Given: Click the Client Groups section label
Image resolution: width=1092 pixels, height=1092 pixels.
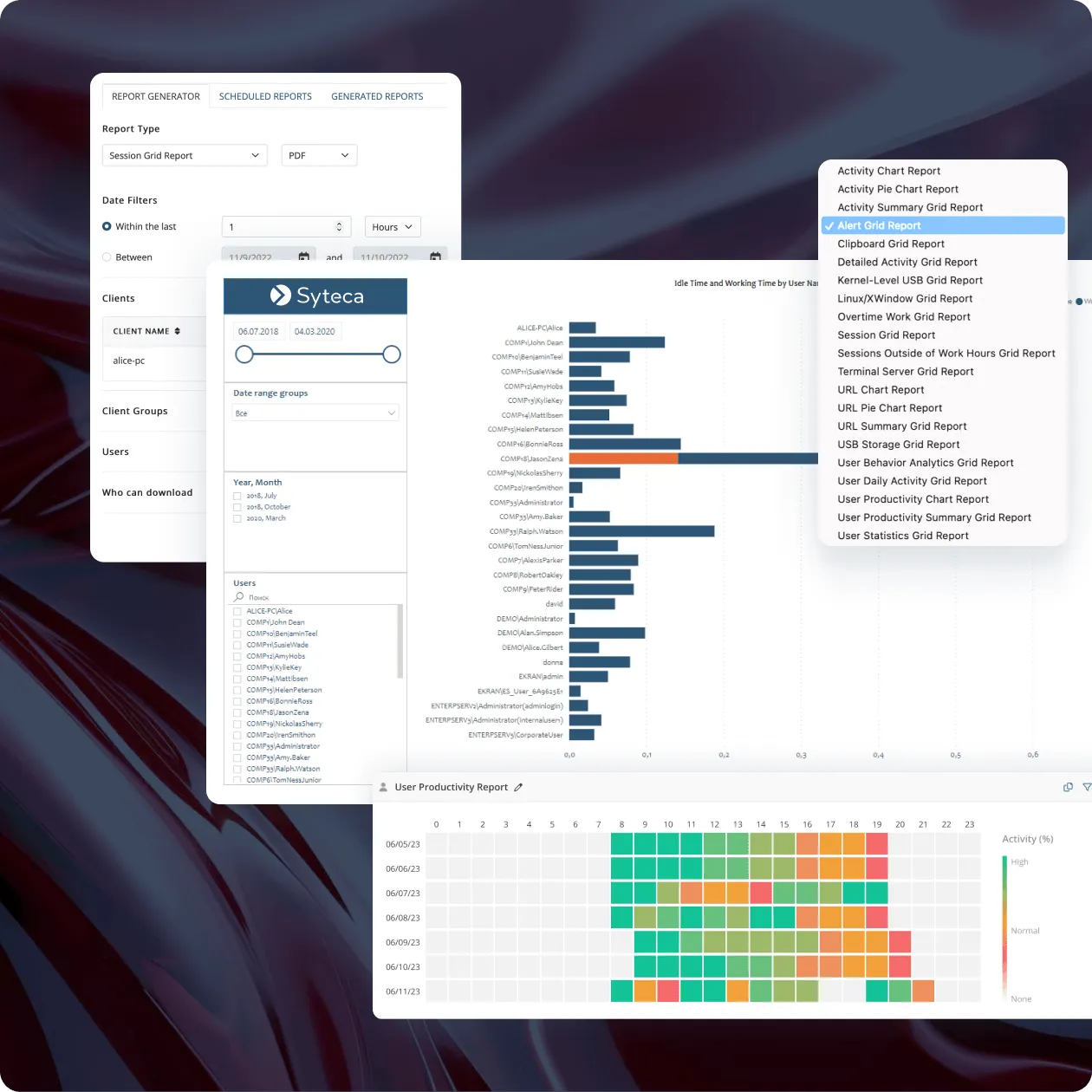Looking at the screenshot, I should click(135, 411).
